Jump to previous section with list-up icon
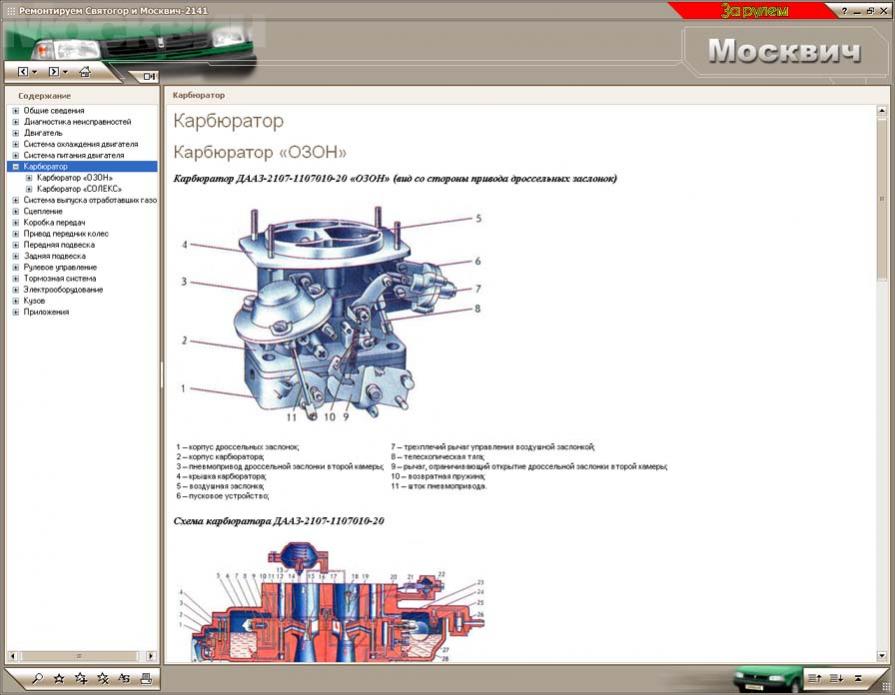Viewport: 895px width, 695px height. [815, 678]
